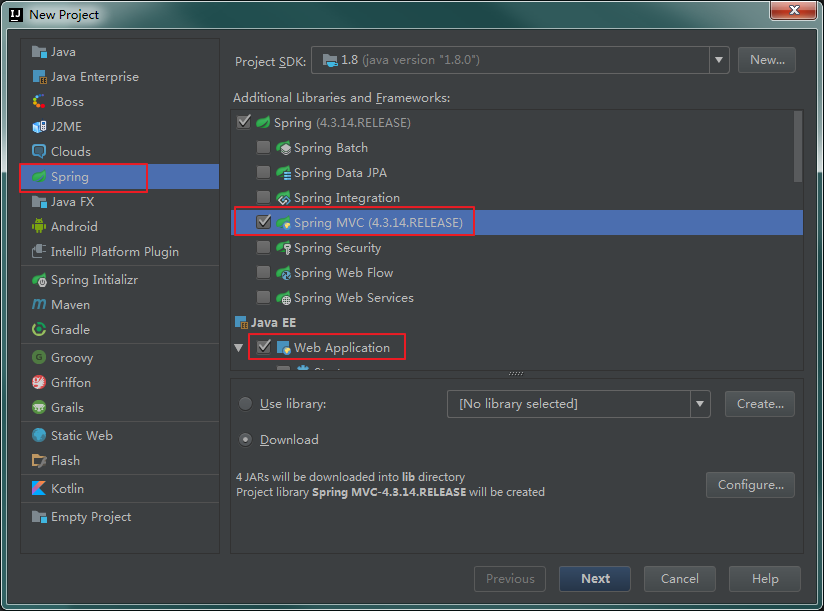Click the New button beside Project SDK
The height and width of the screenshot is (611, 824).
coord(766,60)
